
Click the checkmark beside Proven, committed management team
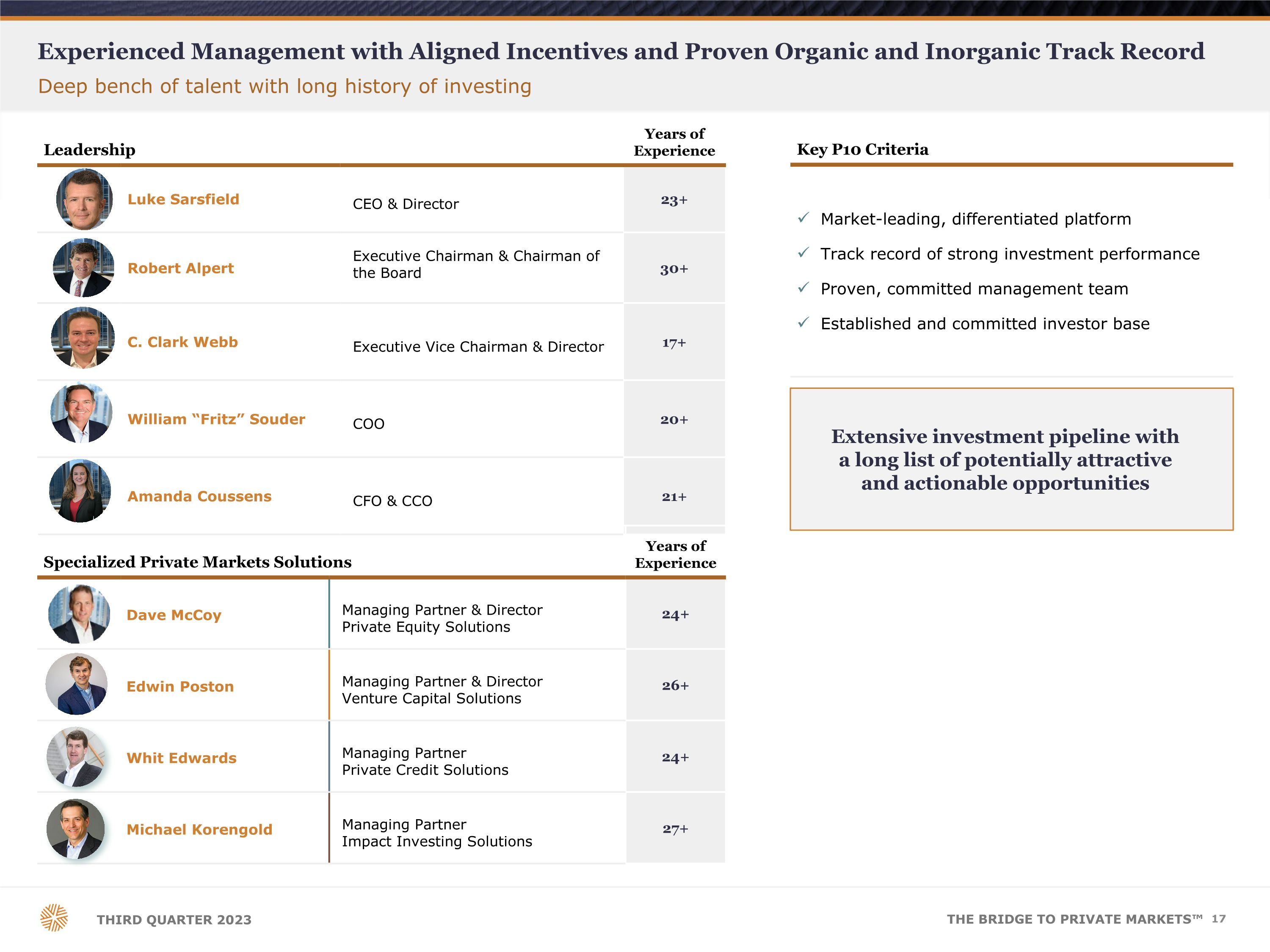[x=804, y=287]
